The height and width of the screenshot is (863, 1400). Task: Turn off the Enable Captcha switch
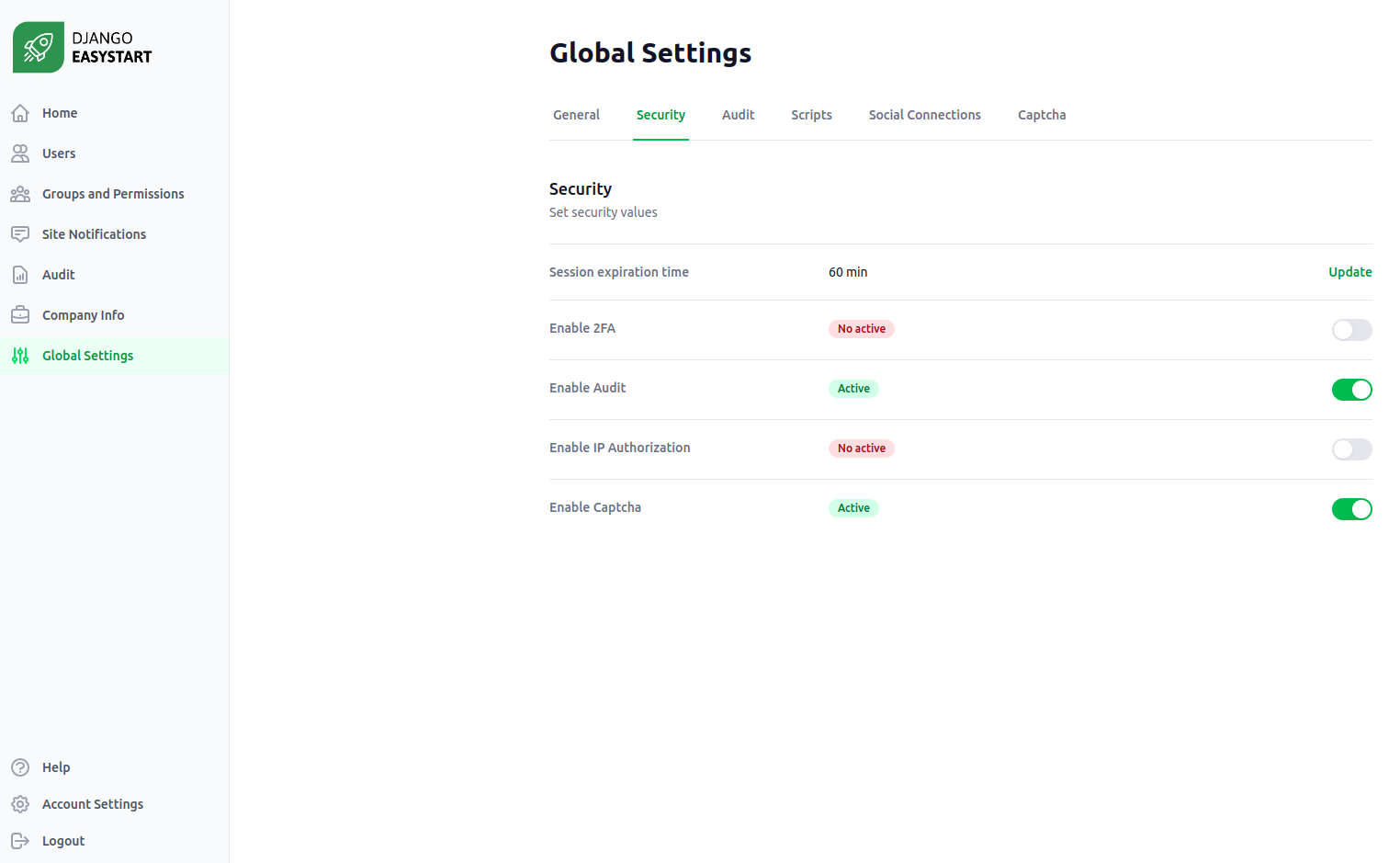tap(1351, 509)
